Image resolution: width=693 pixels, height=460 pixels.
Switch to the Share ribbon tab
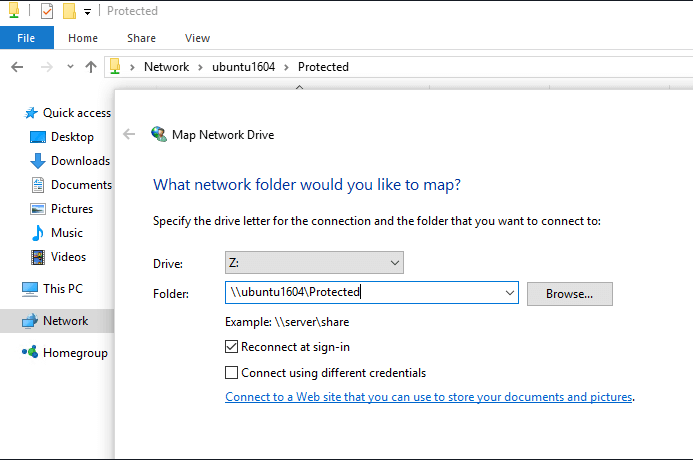[x=141, y=38]
